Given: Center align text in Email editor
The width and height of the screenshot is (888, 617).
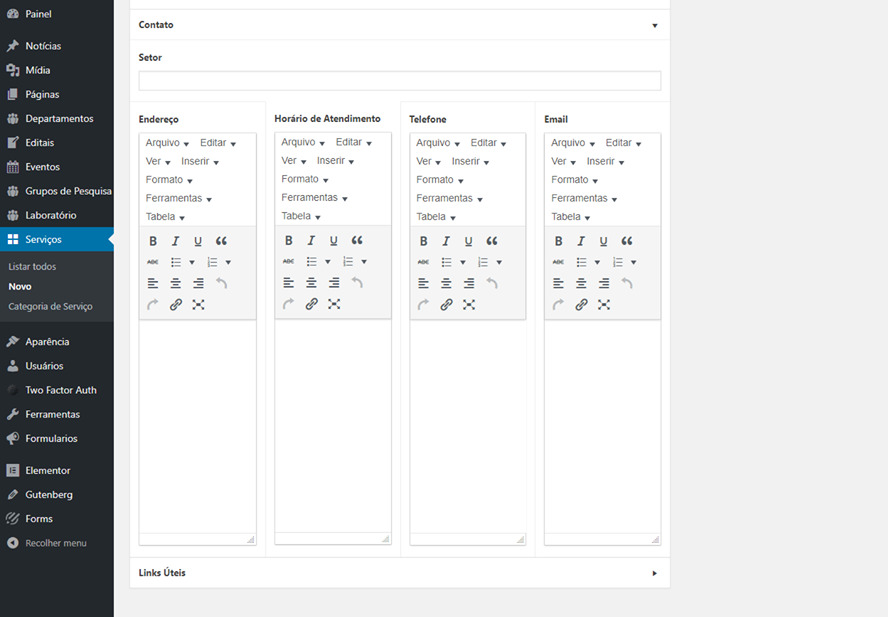Looking at the screenshot, I should pyautogui.click(x=581, y=283).
